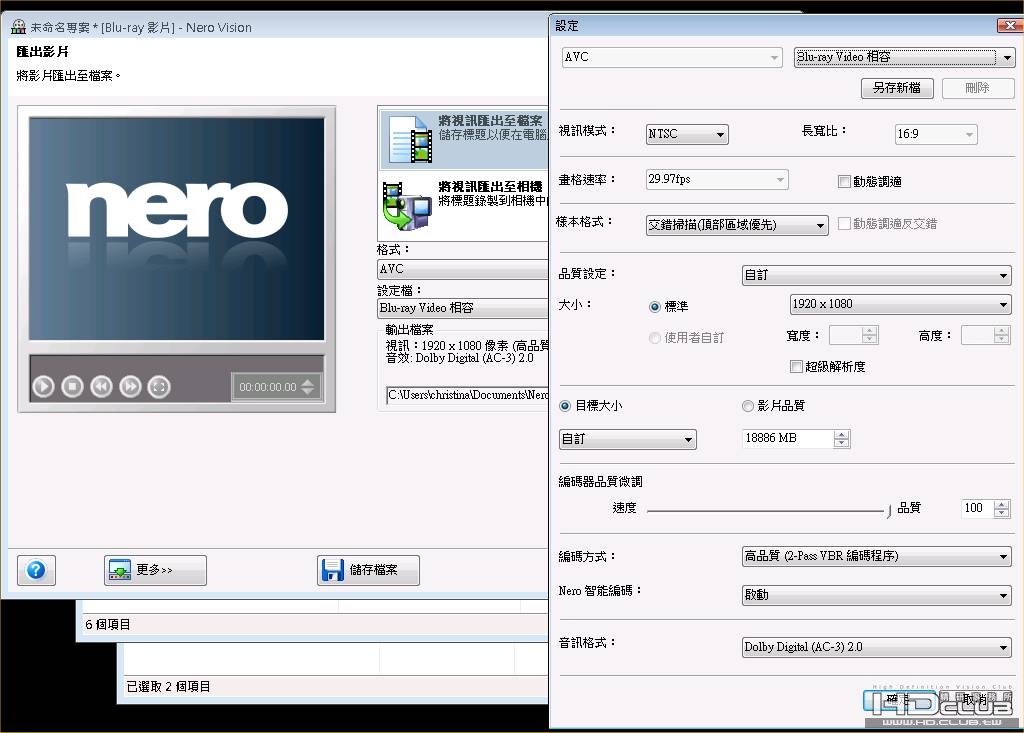Click the stop button in preview controls
Image resolution: width=1024 pixels, height=733 pixels.
click(x=72, y=386)
